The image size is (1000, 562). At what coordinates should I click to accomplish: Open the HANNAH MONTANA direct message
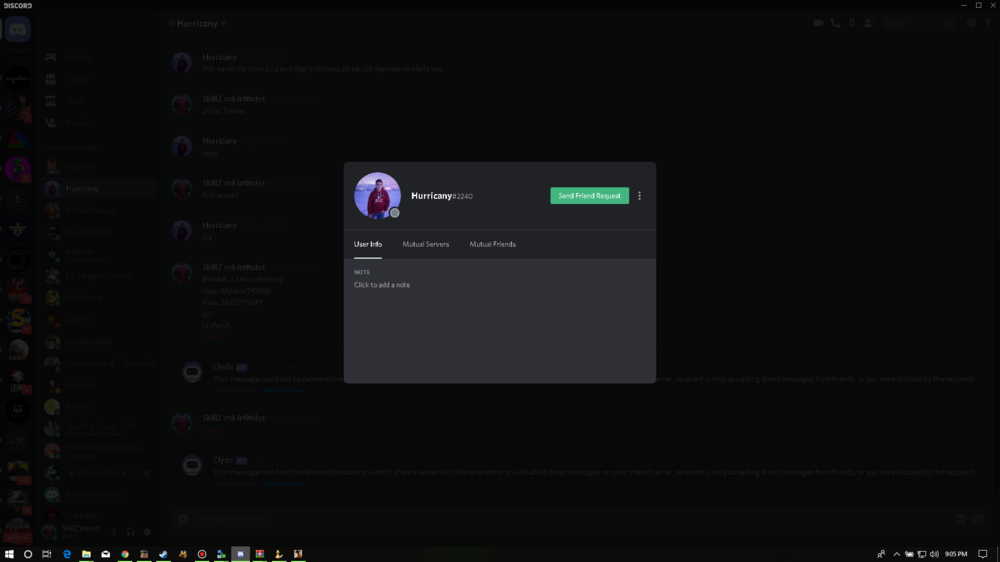pyautogui.click(x=98, y=450)
